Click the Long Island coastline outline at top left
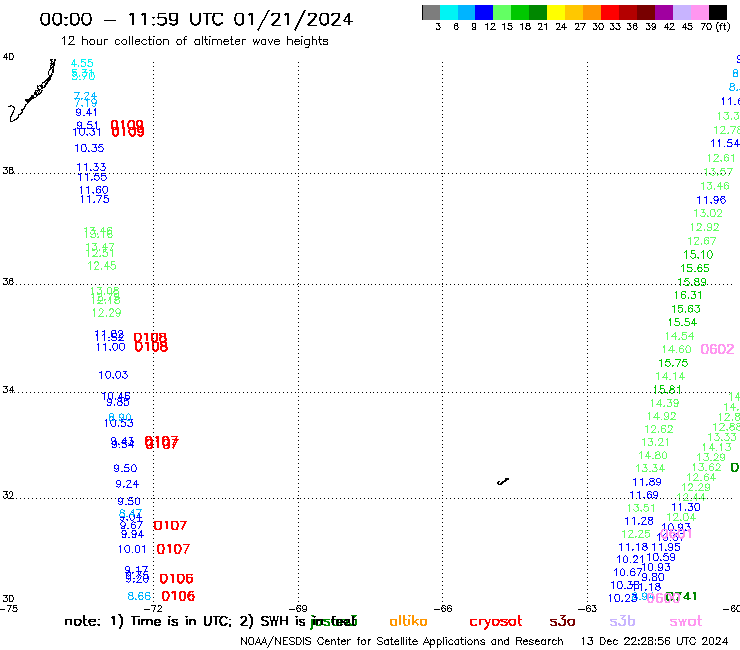Viewport: 740px width, 650px height. 32,90
